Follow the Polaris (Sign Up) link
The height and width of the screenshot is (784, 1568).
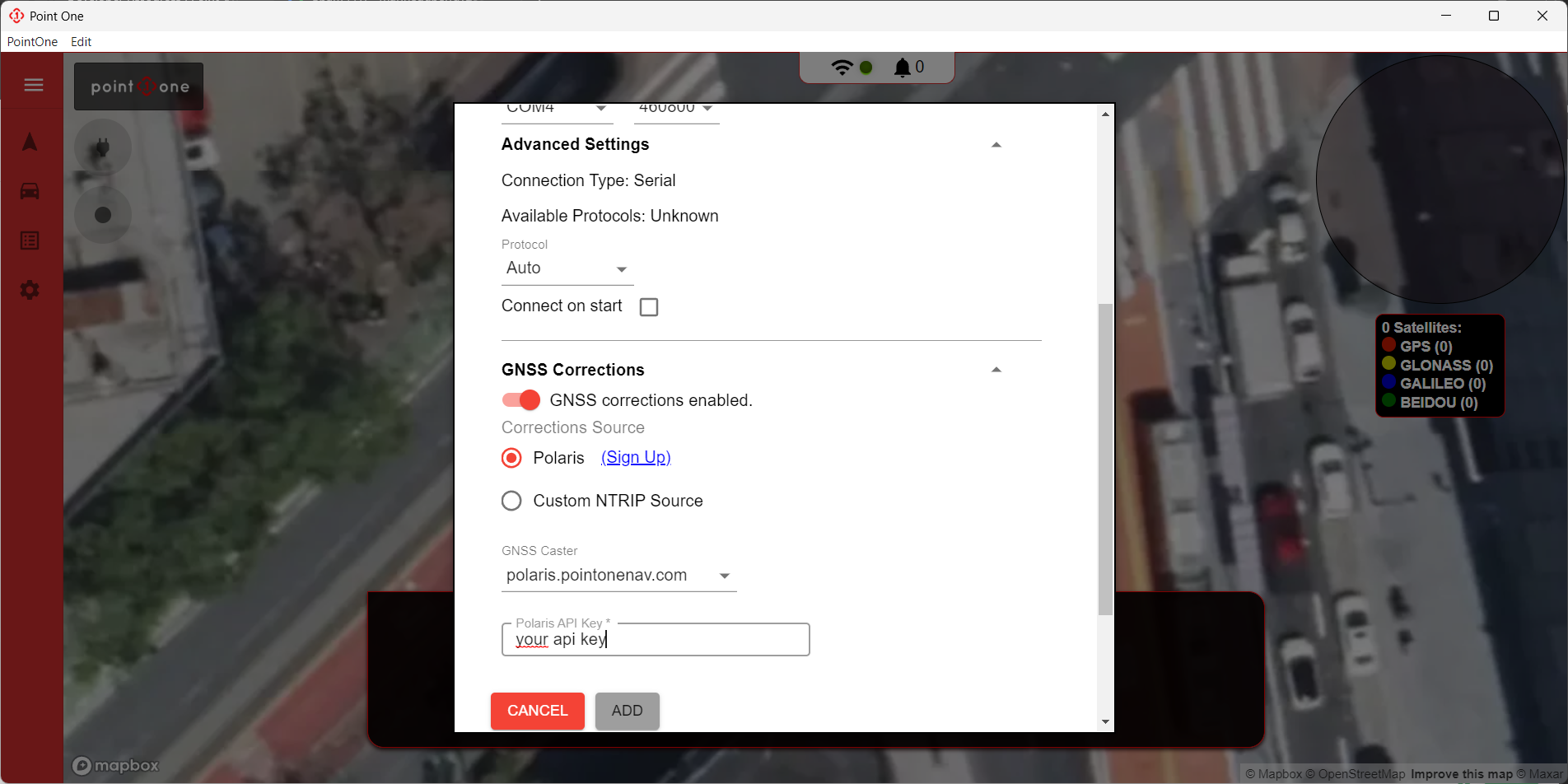coord(636,458)
